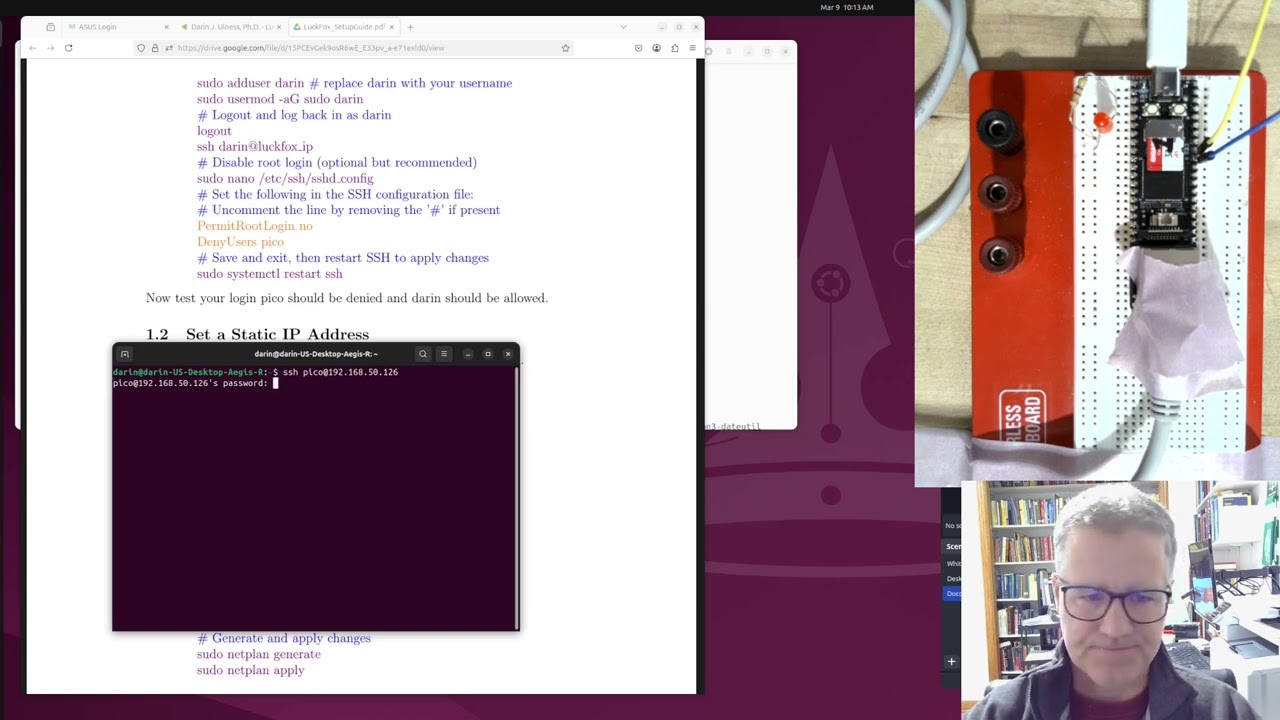This screenshot has width=1280, height=720.
Task: Minimize the terminal window
Action: pyautogui.click(x=467, y=354)
